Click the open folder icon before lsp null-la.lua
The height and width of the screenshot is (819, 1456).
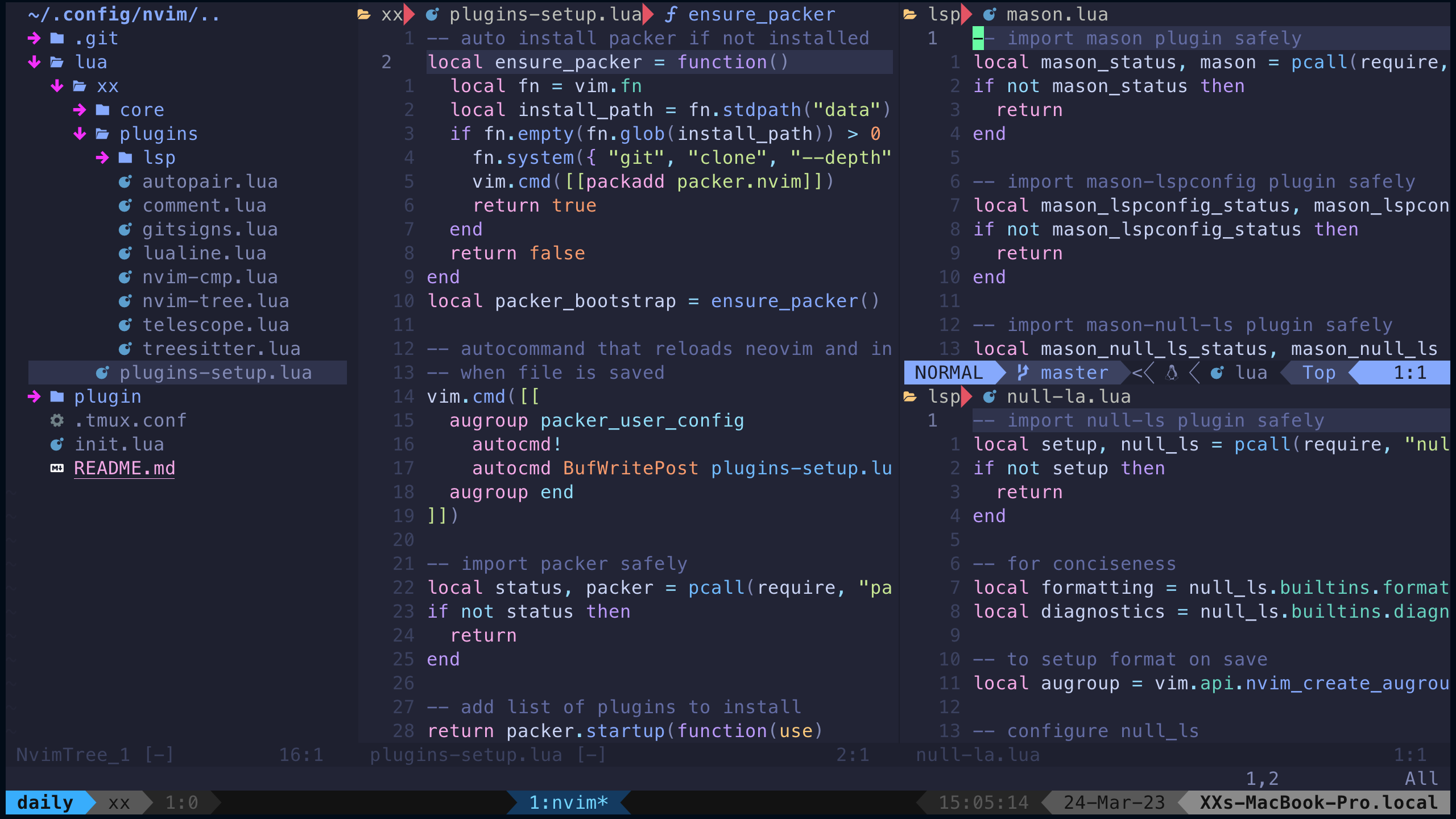[x=910, y=396]
